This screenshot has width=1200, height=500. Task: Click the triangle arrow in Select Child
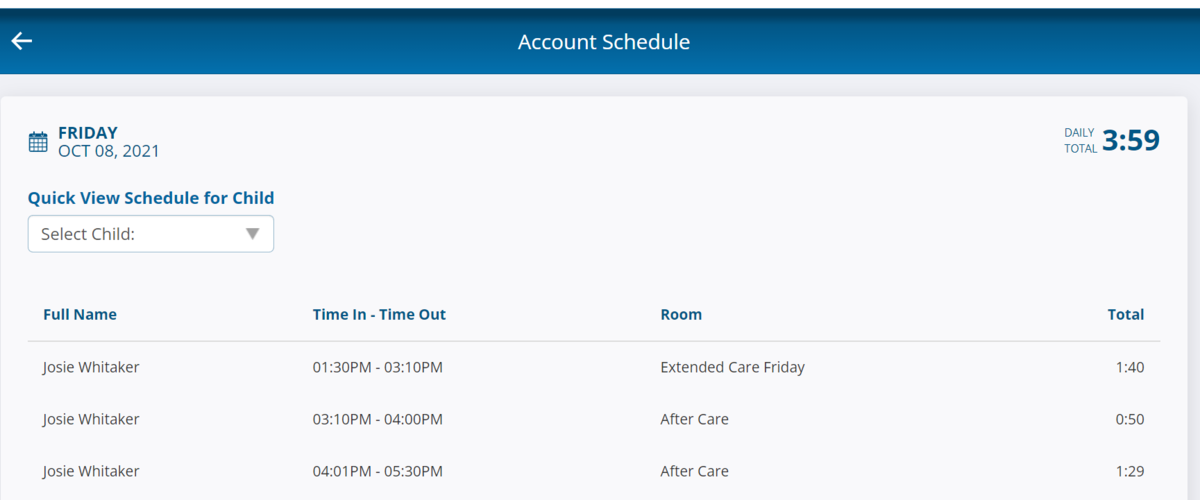[252, 234]
